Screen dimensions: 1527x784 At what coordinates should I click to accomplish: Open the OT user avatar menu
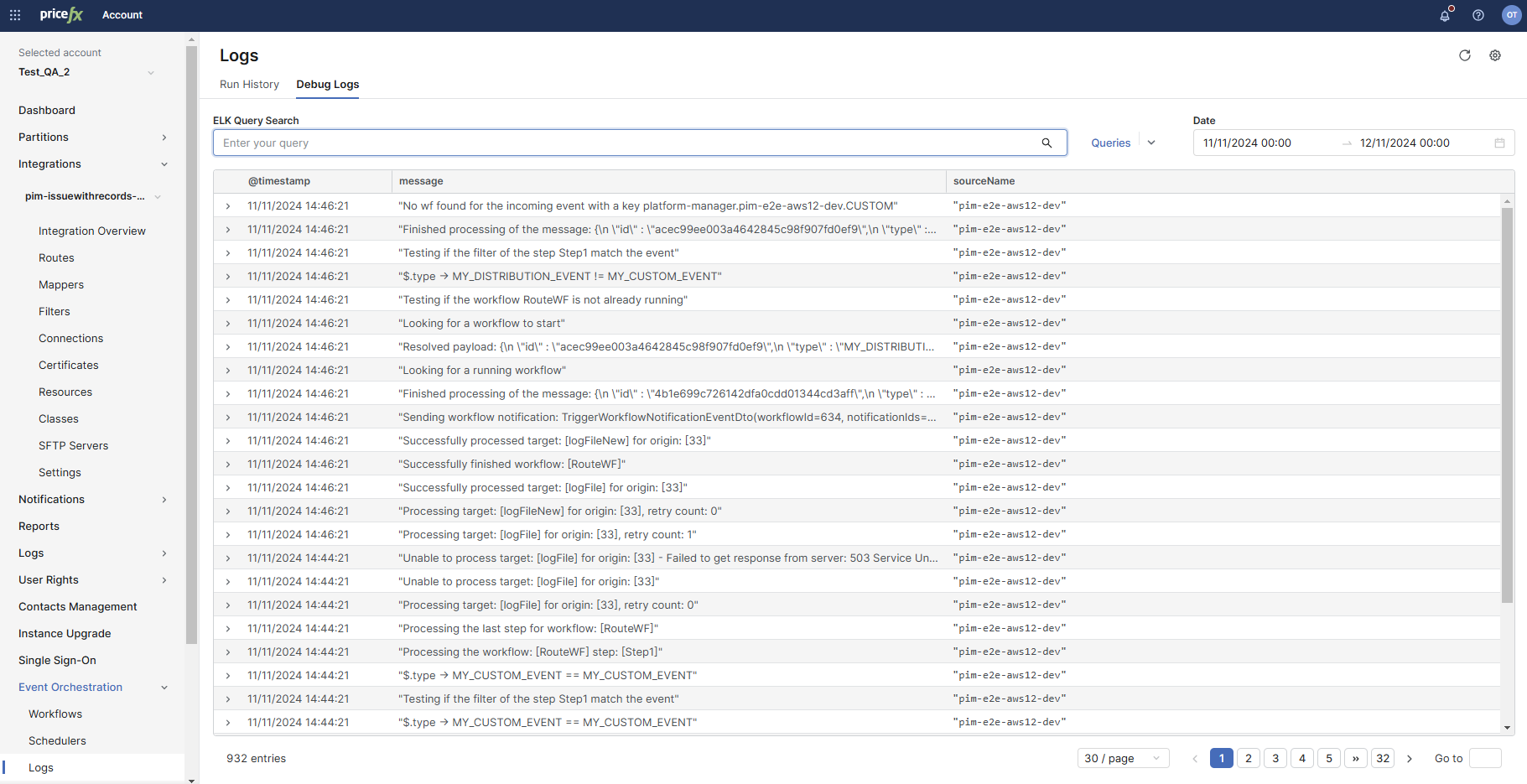[1511, 15]
